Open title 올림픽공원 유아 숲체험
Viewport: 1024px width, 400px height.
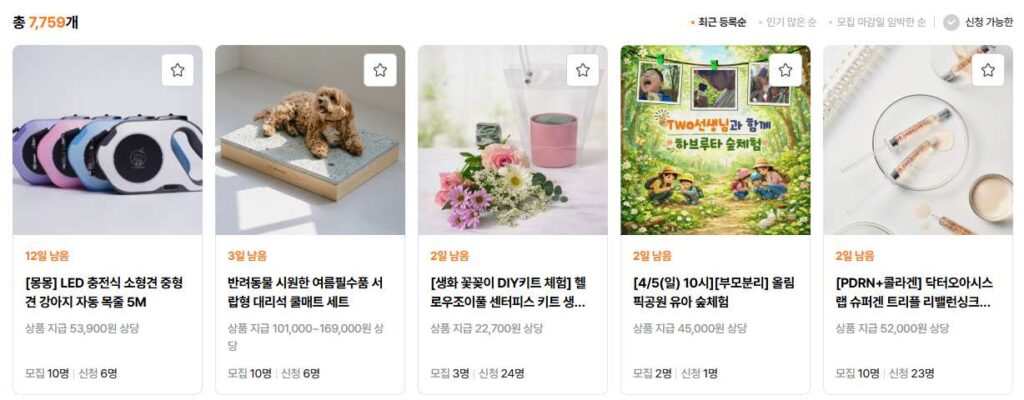[713, 293]
